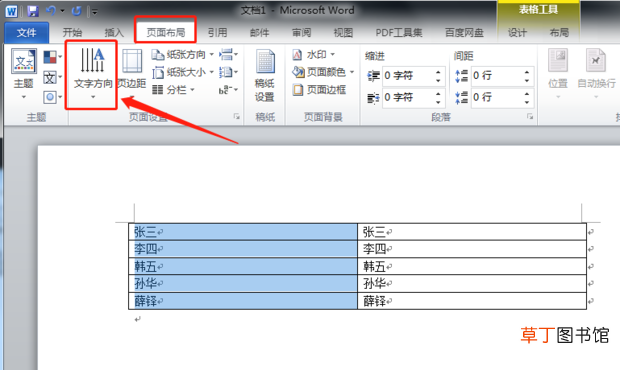Increase spacing before with the stepper

pos(527,72)
